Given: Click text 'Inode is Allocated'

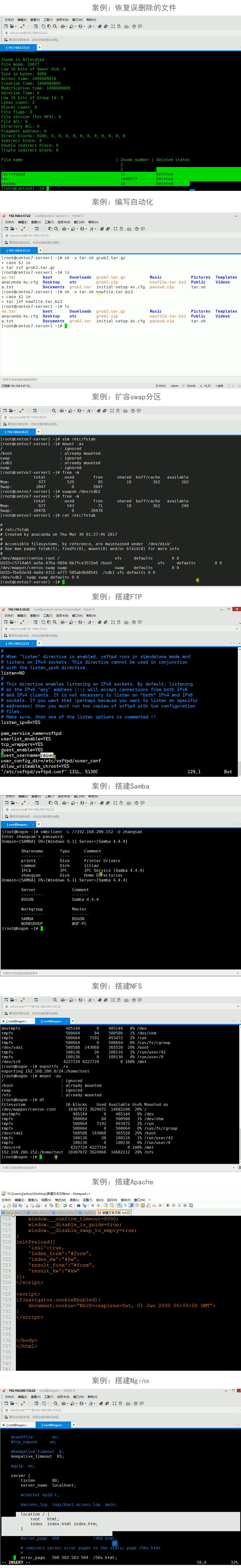Looking at the screenshot, I should [23, 60].
